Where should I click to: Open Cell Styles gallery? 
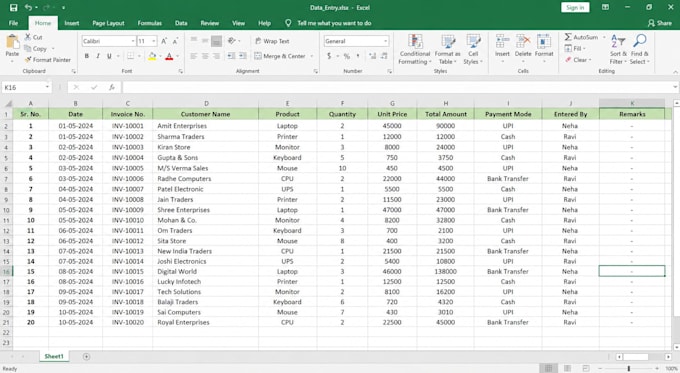coord(473,49)
